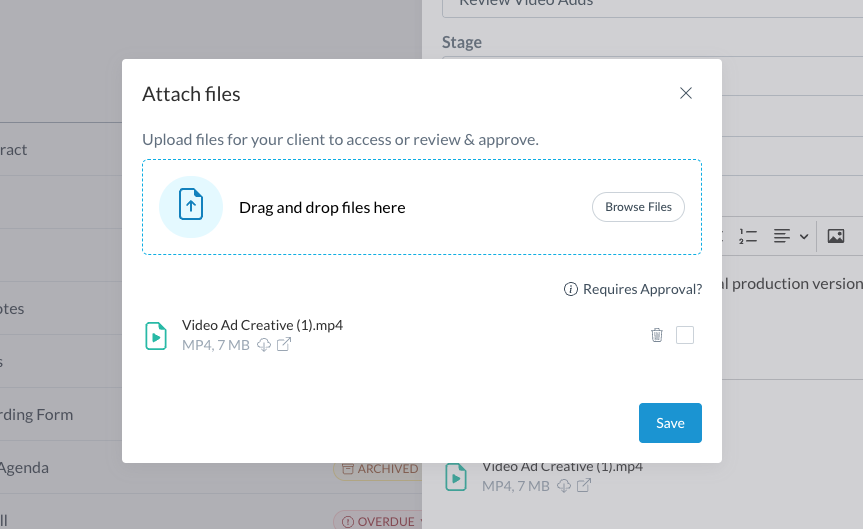Viewport: 863px width, 529px height.
Task: Check the Requires Approval checkbox for the video
Action: coord(685,335)
